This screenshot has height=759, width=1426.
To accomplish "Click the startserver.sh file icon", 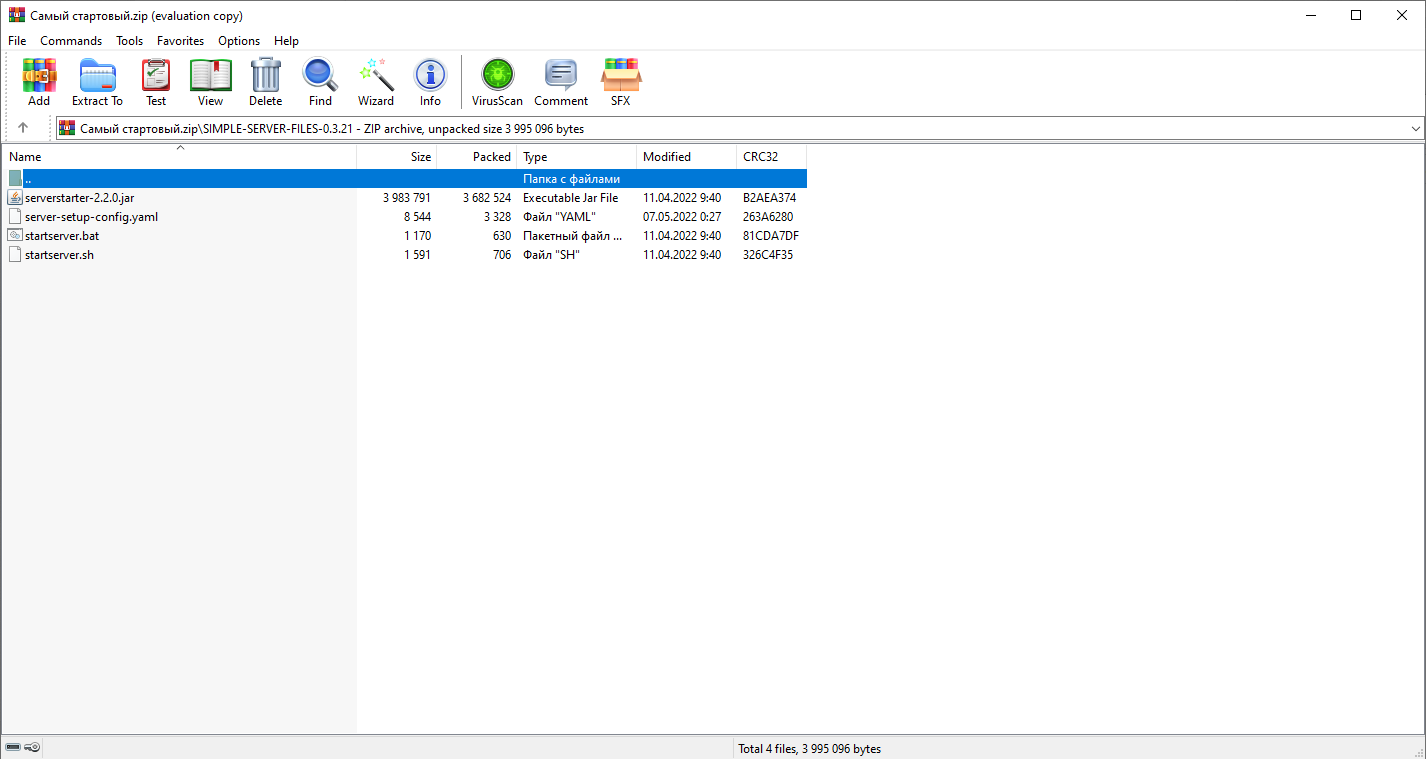I will pos(15,255).
